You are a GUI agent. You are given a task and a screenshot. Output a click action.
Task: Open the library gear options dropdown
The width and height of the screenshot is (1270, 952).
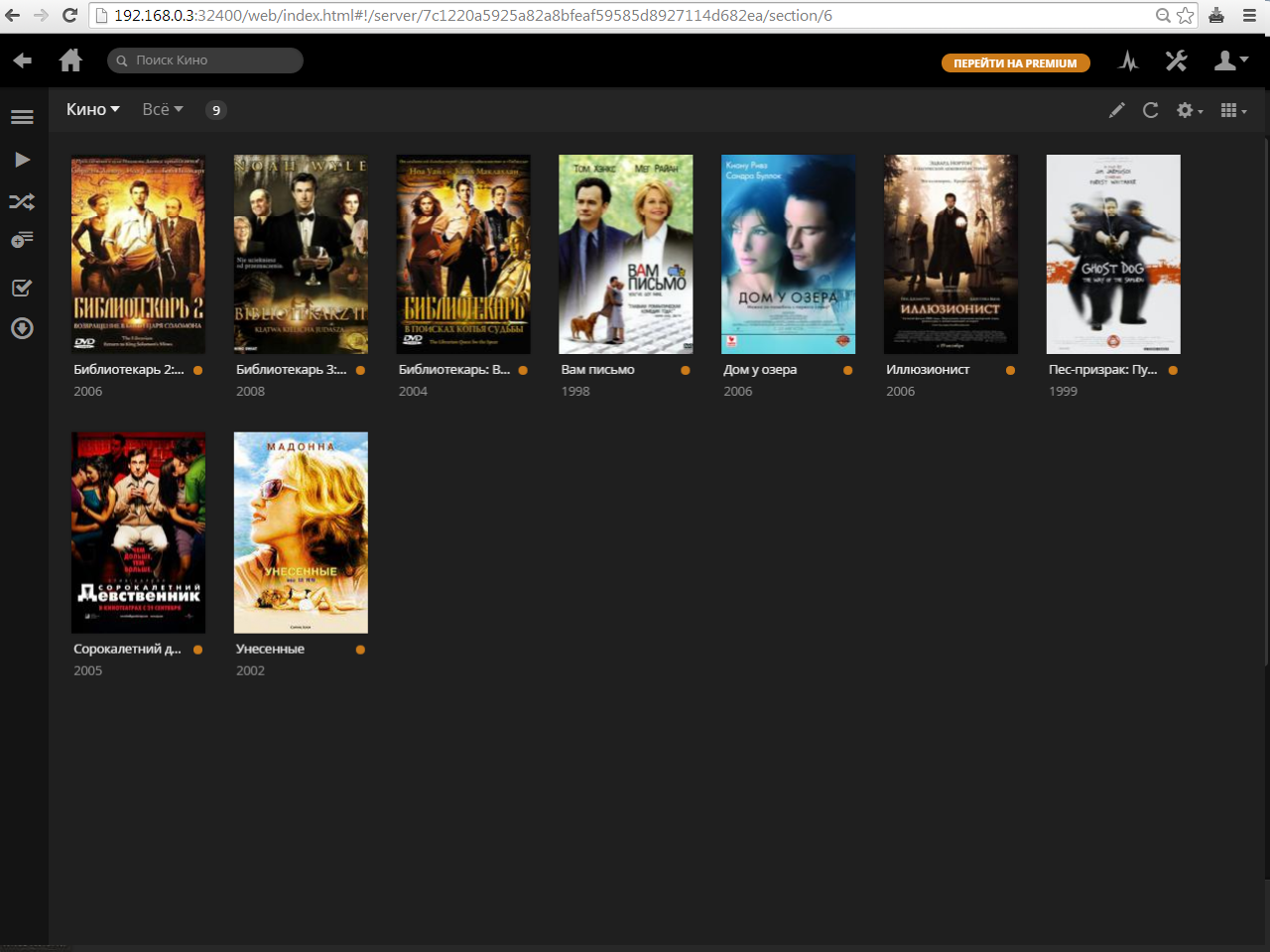[x=1189, y=110]
